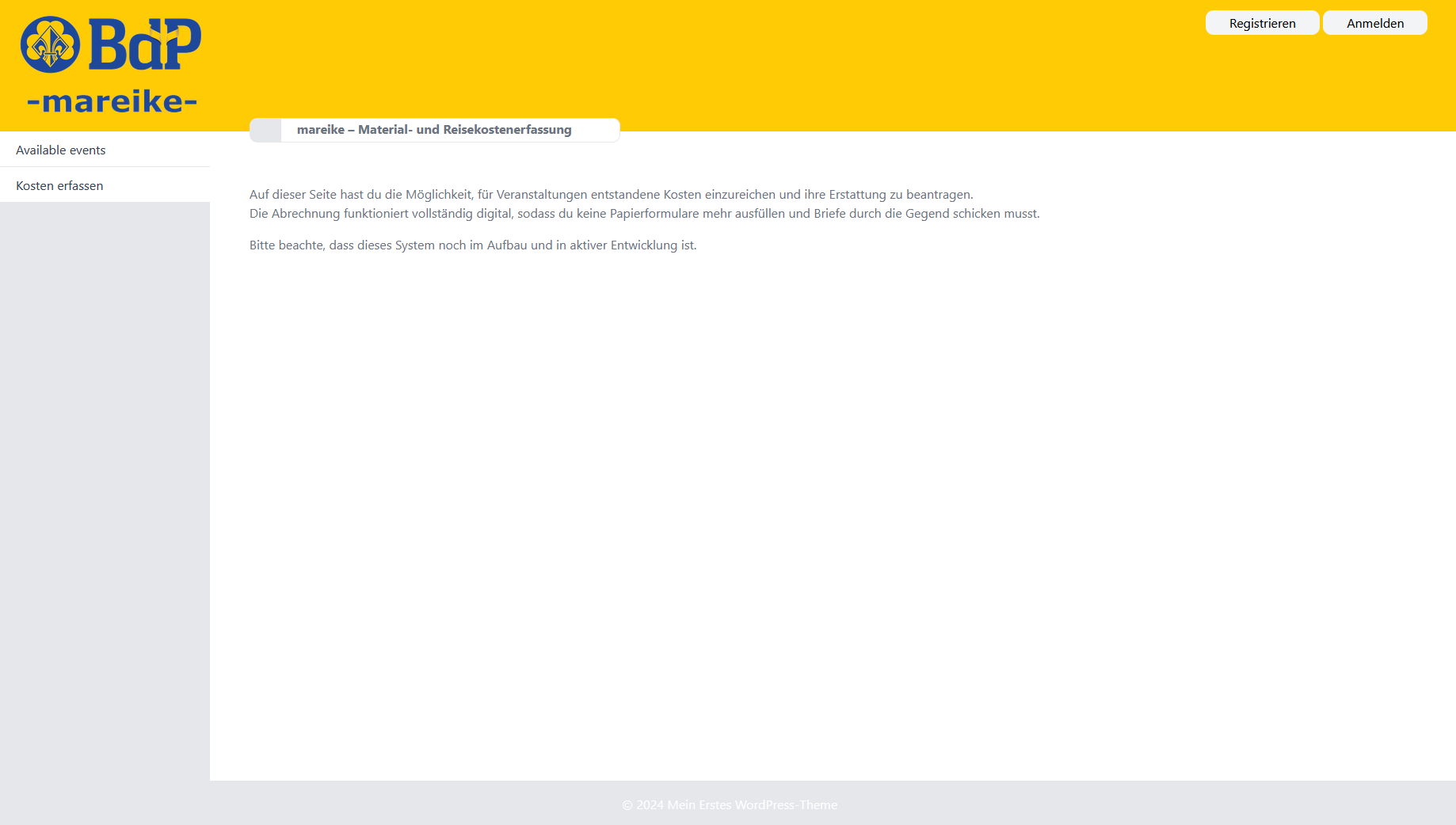The image size is (1456, 825).
Task: Select Kosten erfassen in the sidebar menu
Action: 59,186
